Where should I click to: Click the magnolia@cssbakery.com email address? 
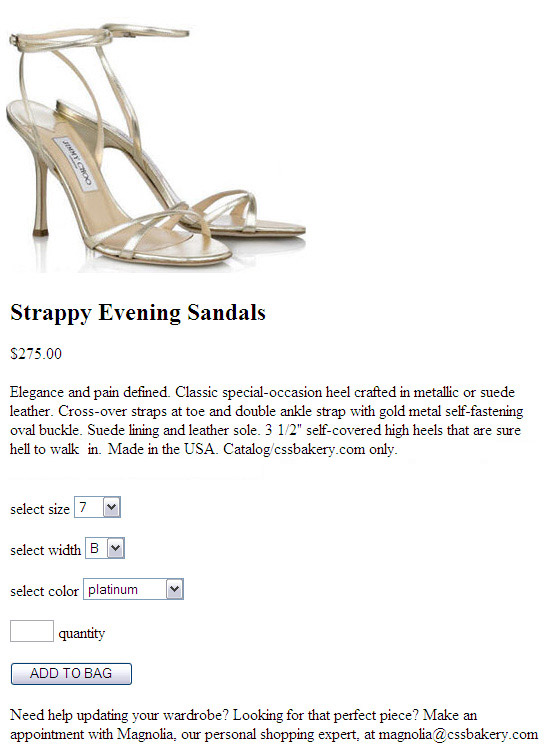point(458,734)
